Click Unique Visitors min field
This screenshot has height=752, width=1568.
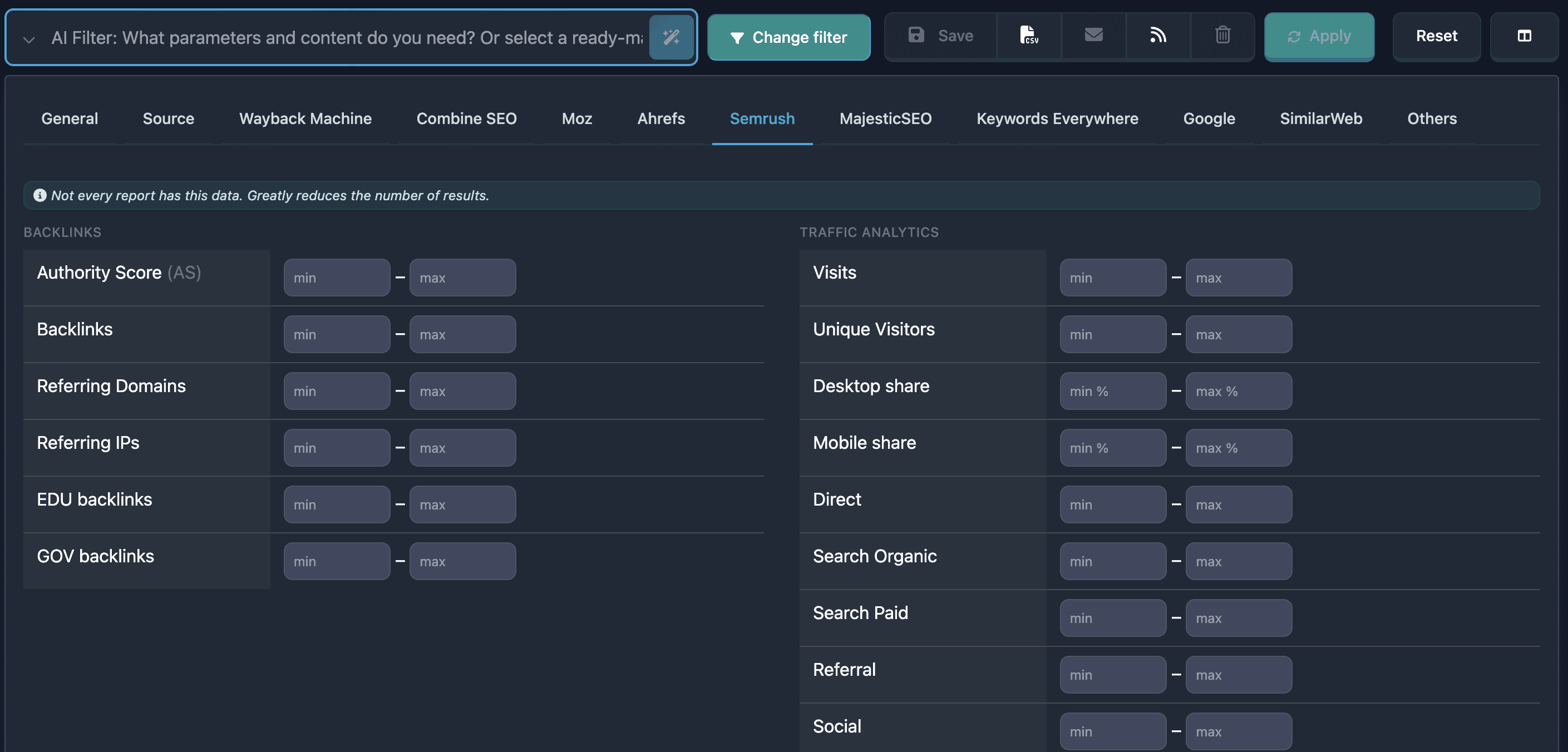click(1113, 334)
